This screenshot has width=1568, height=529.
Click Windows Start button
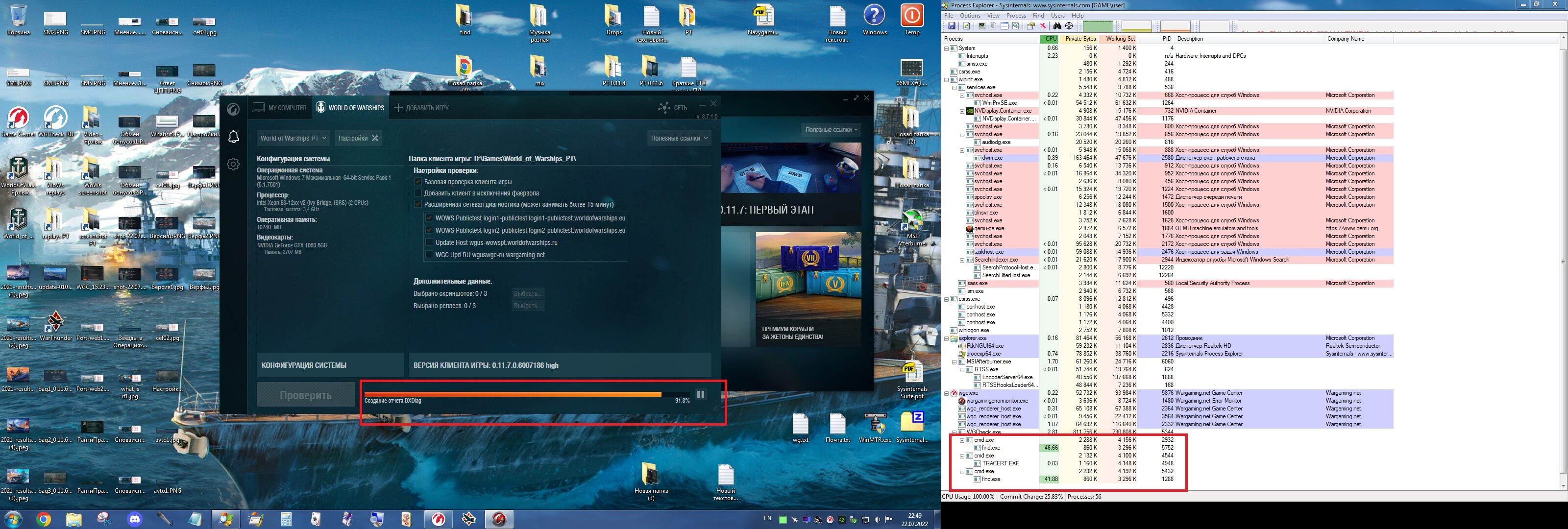click(13, 519)
